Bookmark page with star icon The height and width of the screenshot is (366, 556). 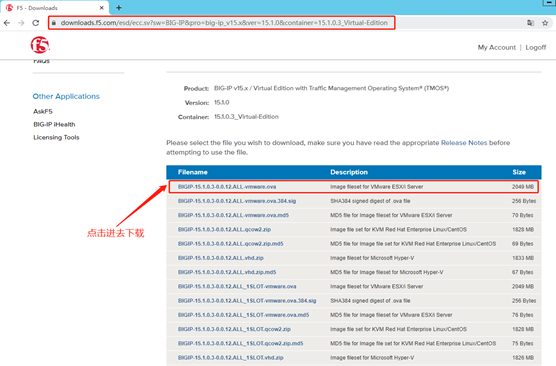pyautogui.click(x=545, y=23)
